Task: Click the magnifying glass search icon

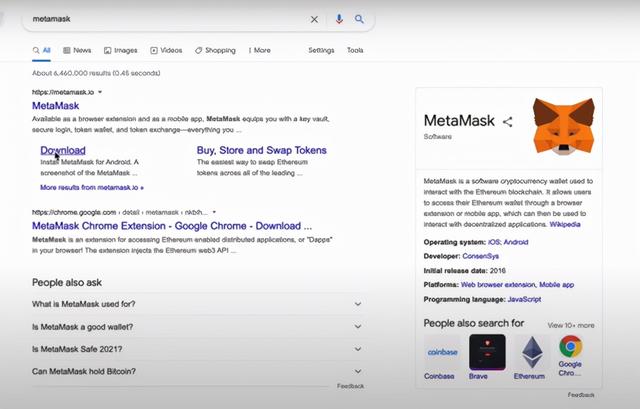Action: (x=359, y=19)
